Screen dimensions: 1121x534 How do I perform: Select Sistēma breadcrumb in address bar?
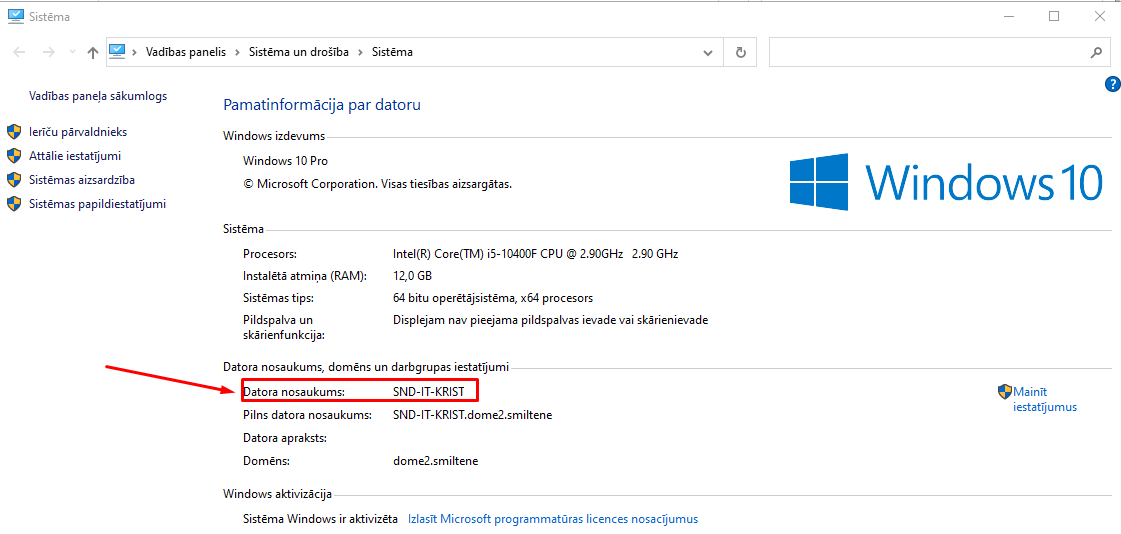coord(392,52)
